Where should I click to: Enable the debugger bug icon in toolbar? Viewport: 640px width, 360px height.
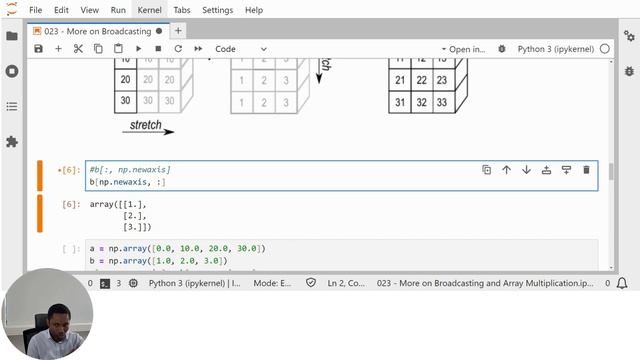(x=502, y=49)
